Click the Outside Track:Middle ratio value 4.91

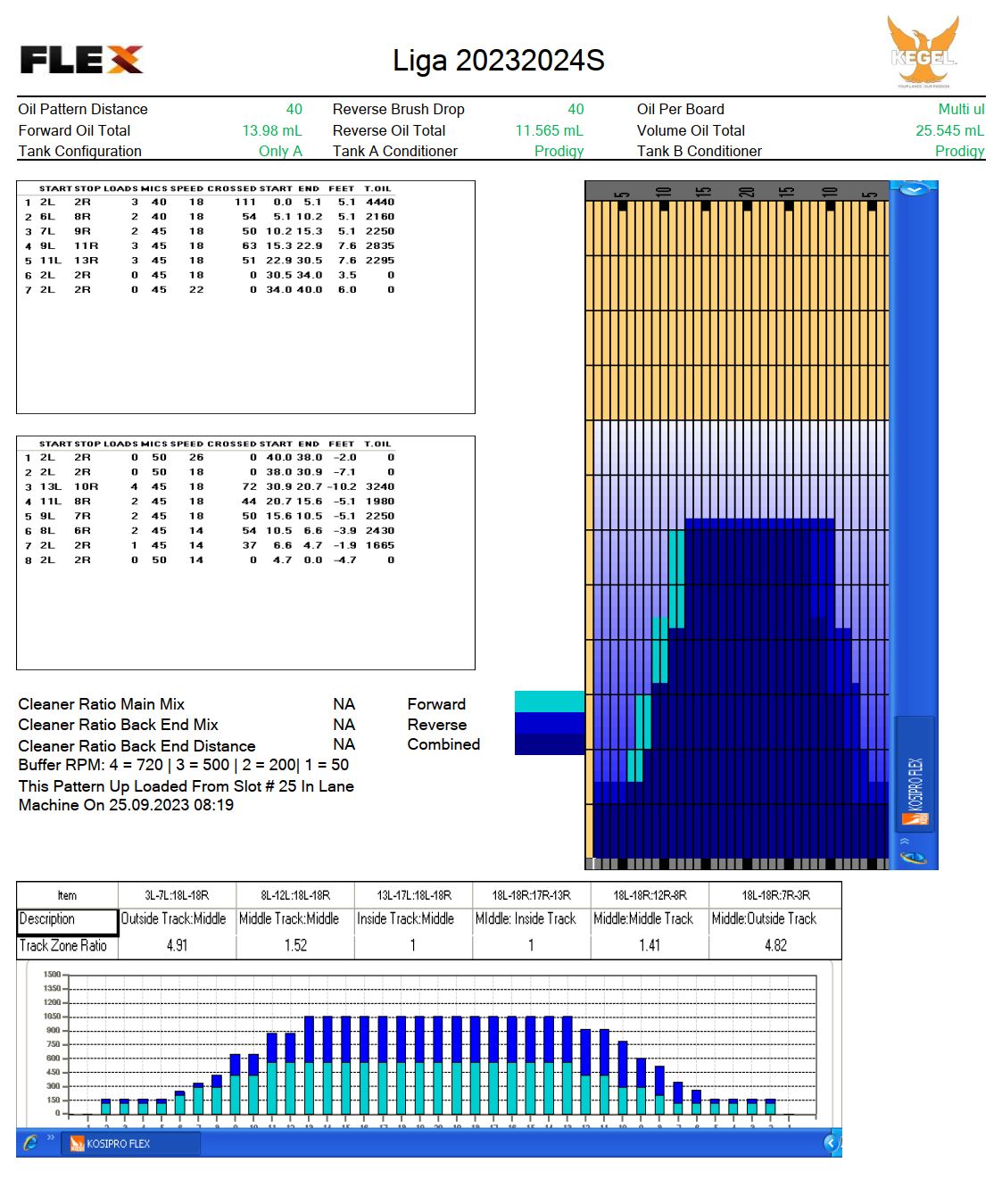pyautogui.click(x=177, y=945)
